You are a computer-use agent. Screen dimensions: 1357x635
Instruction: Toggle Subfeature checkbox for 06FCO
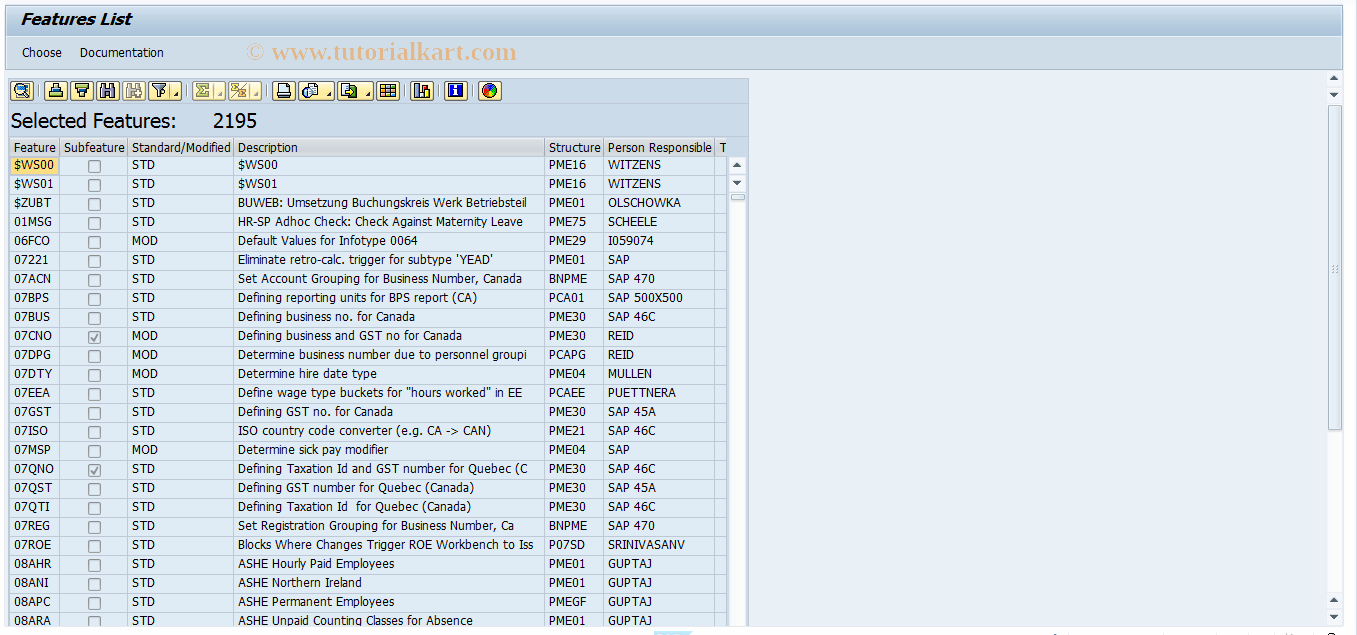pyautogui.click(x=94, y=242)
